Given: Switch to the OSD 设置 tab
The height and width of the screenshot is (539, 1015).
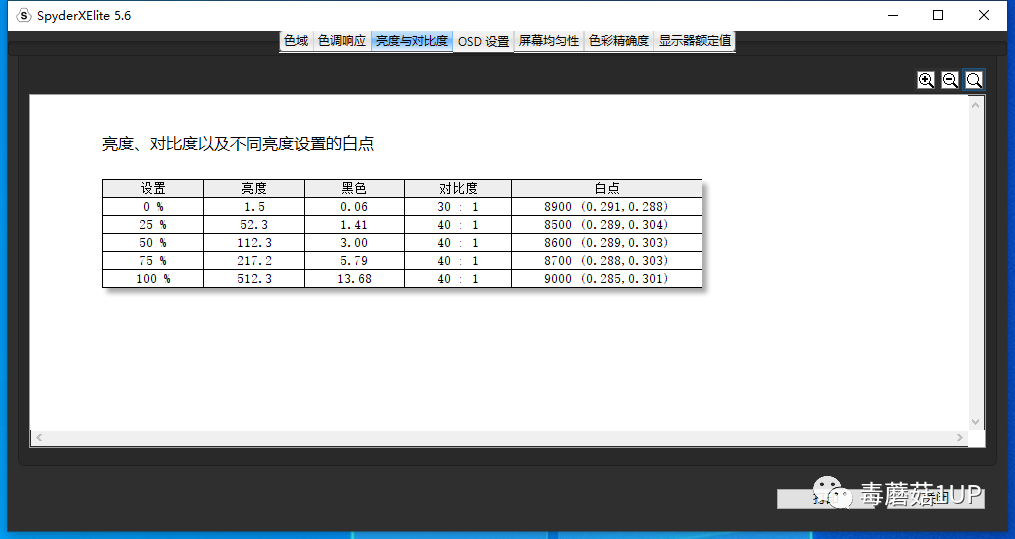Looking at the screenshot, I should [483, 41].
